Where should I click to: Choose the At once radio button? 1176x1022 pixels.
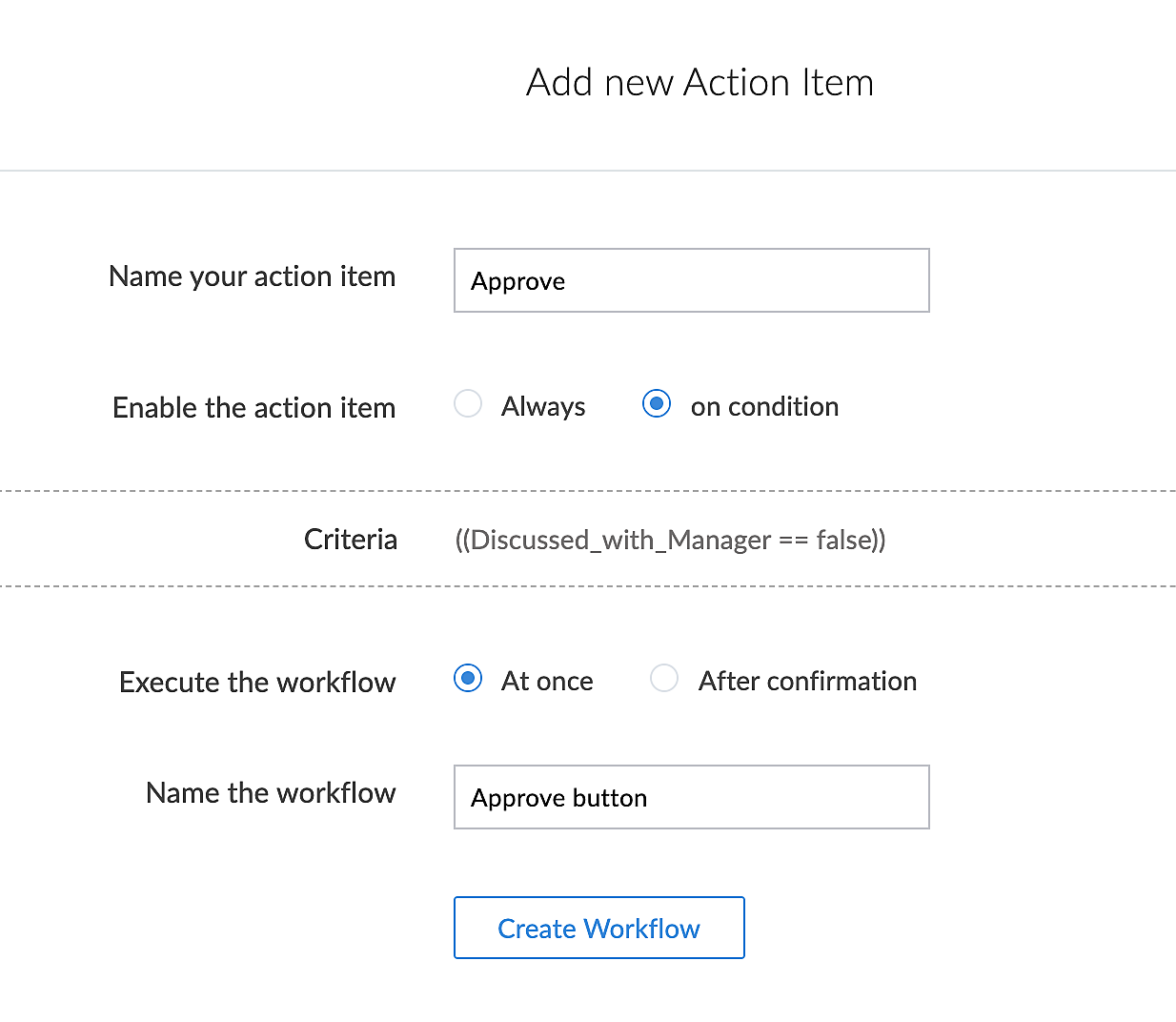coord(468,679)
